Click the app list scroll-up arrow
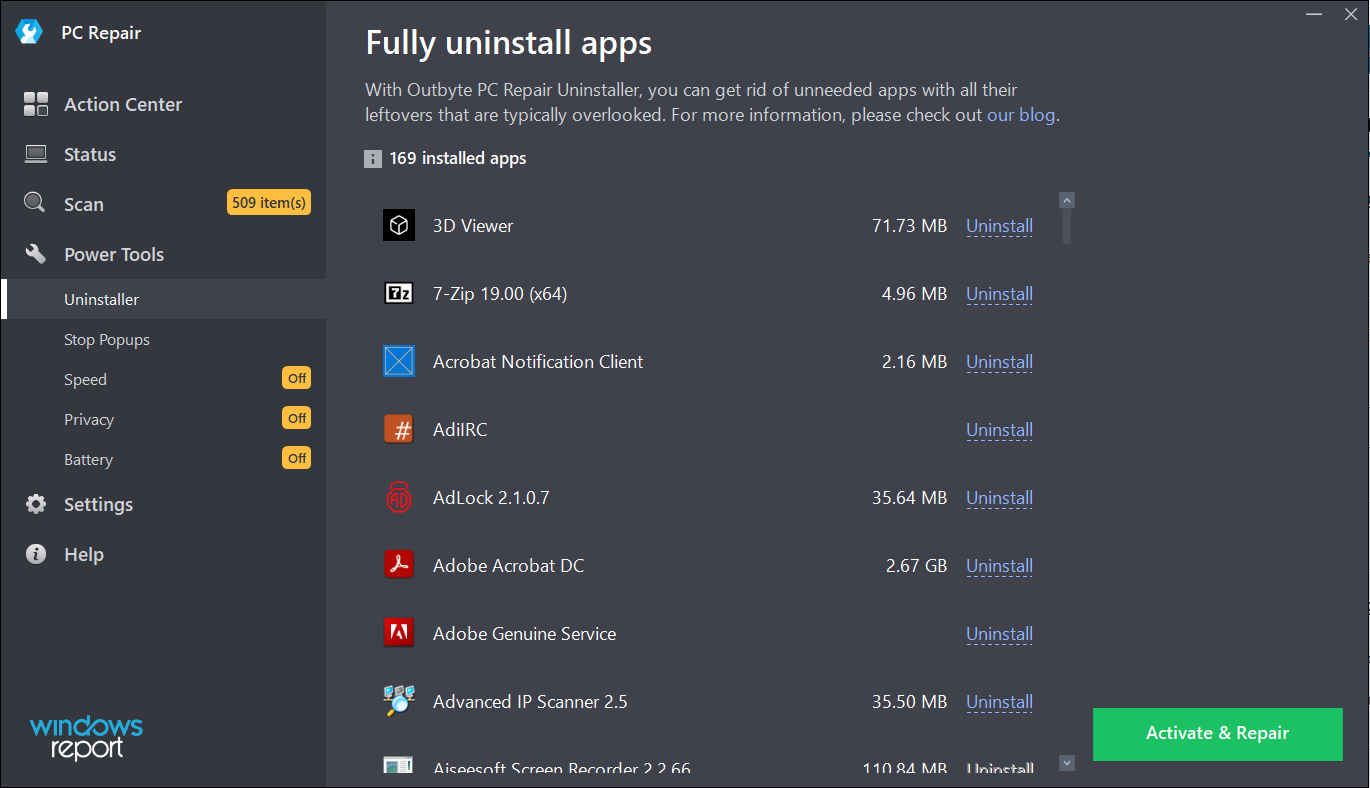Viewport: 1370px width, 788px height. (1067, 200)
